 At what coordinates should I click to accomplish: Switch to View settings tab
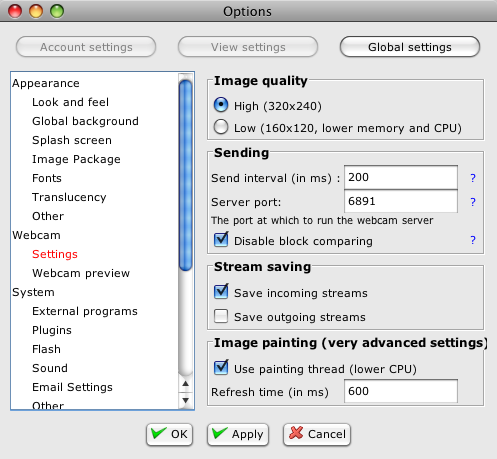pos(248,47)
